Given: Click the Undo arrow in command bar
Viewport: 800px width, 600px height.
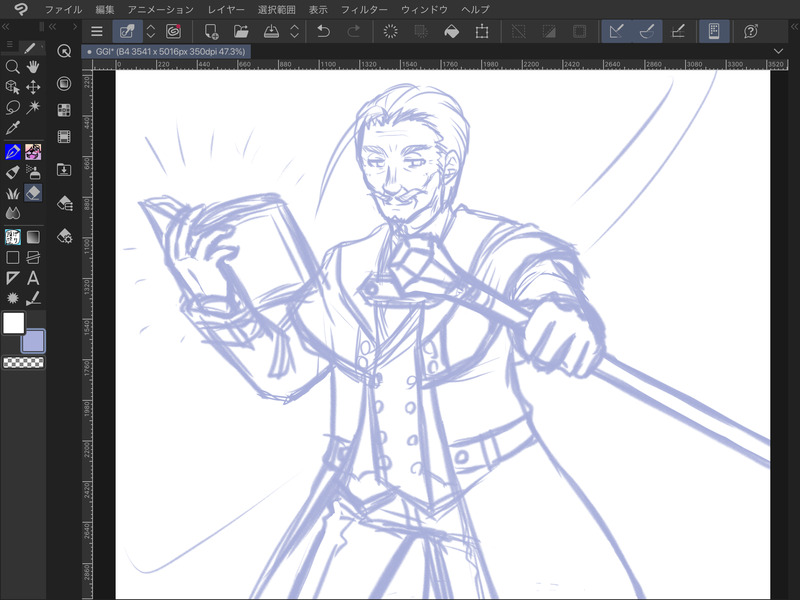Looking at the screenshot, I should coord(323,32).
